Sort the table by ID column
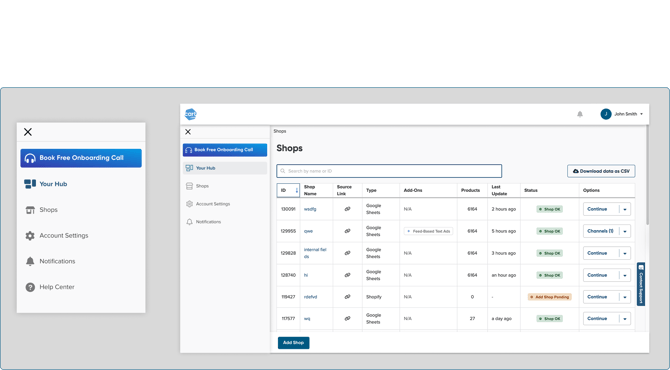The image size is (670, 370). [288, 190]
